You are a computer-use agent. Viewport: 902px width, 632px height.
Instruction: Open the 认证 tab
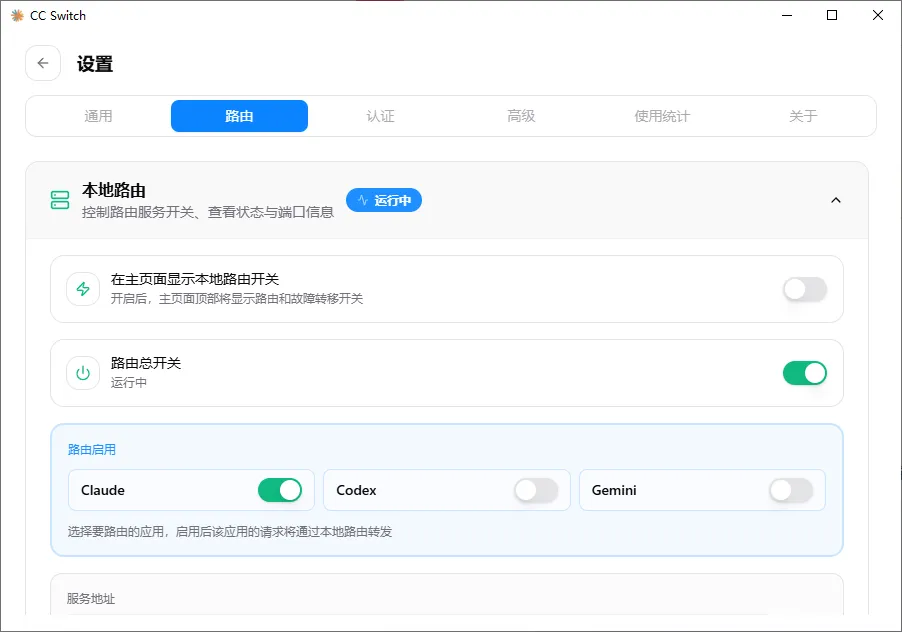click(x=380, y=116)
